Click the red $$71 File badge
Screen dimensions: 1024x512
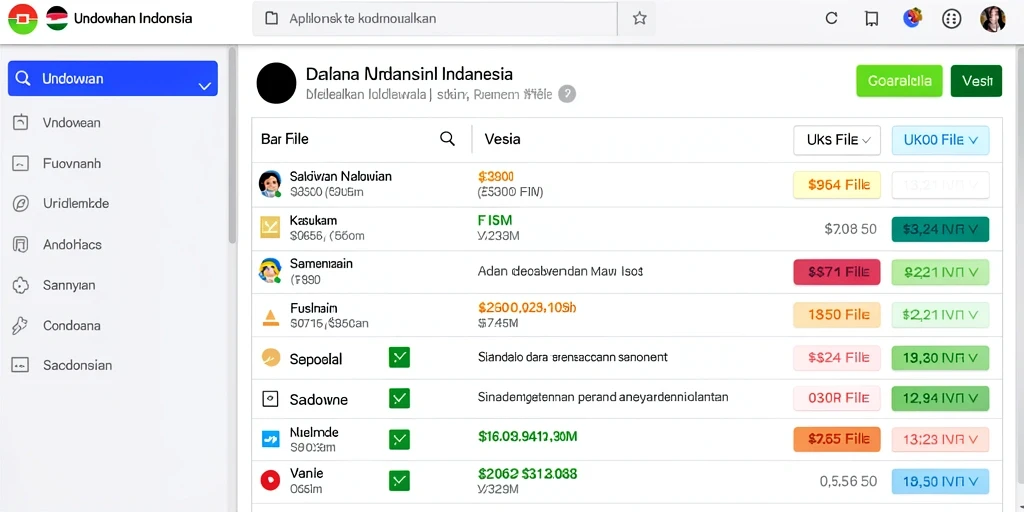coord(837,272)
